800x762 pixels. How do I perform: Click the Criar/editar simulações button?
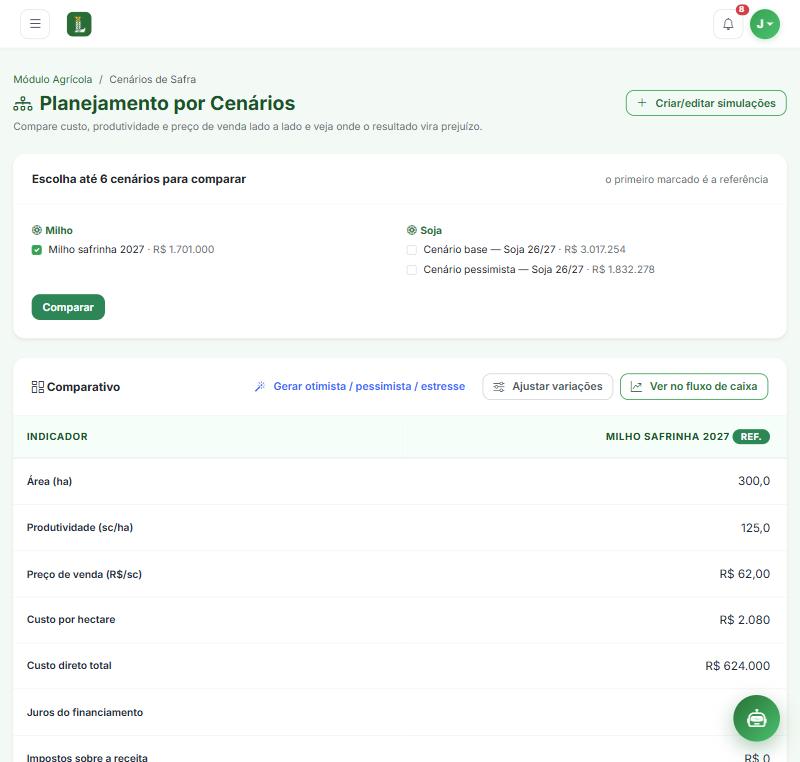point(706,103)
